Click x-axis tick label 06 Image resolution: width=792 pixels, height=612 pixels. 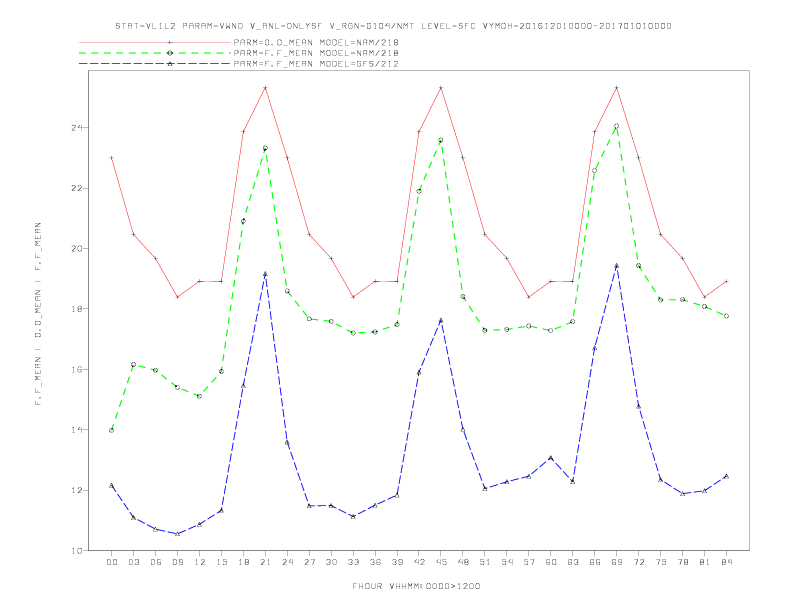click(x=156, y=562)
